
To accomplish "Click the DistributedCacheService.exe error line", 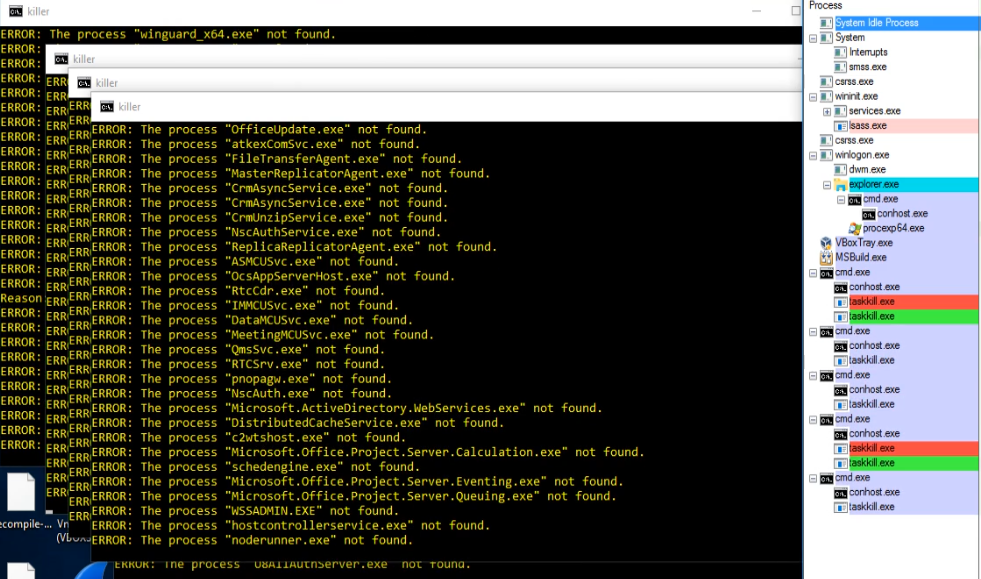I will pos(298,423).
